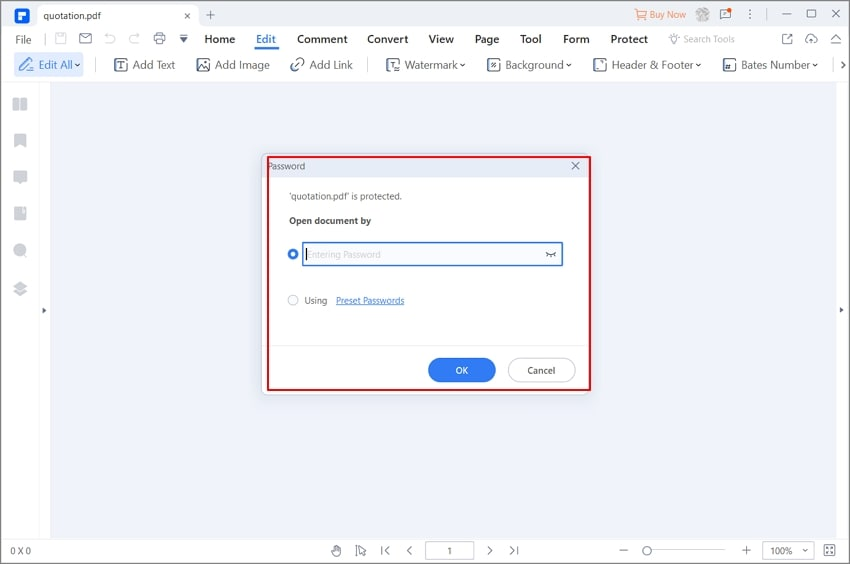850x564 pixels.
Task: Expand the right panel arrow
Action: tap(841, 310)
